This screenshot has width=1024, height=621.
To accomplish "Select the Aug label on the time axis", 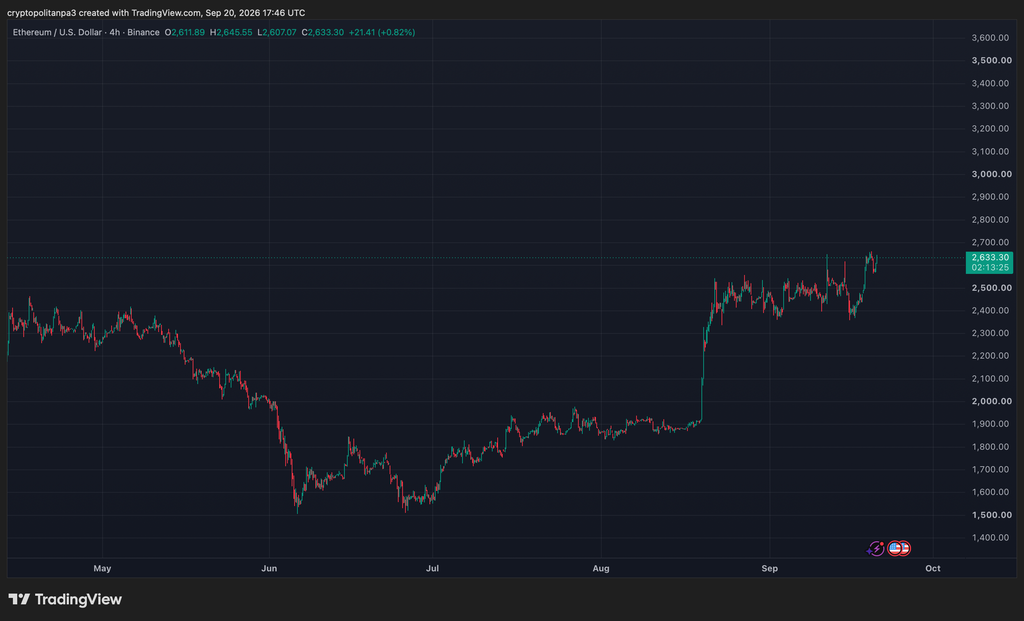I will tap(601, 568).
